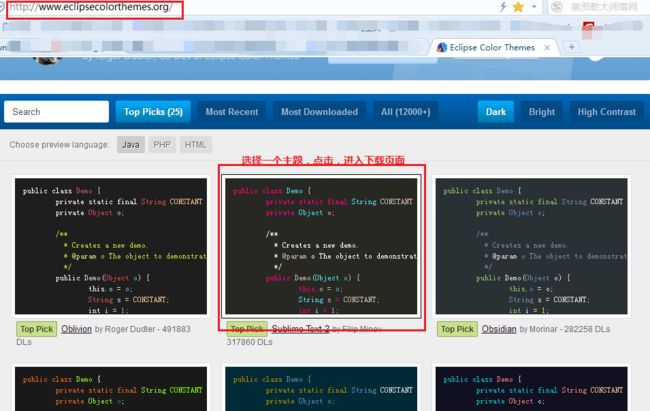Click the theme Search field
650x411 pixels.
tap(56, 112)
